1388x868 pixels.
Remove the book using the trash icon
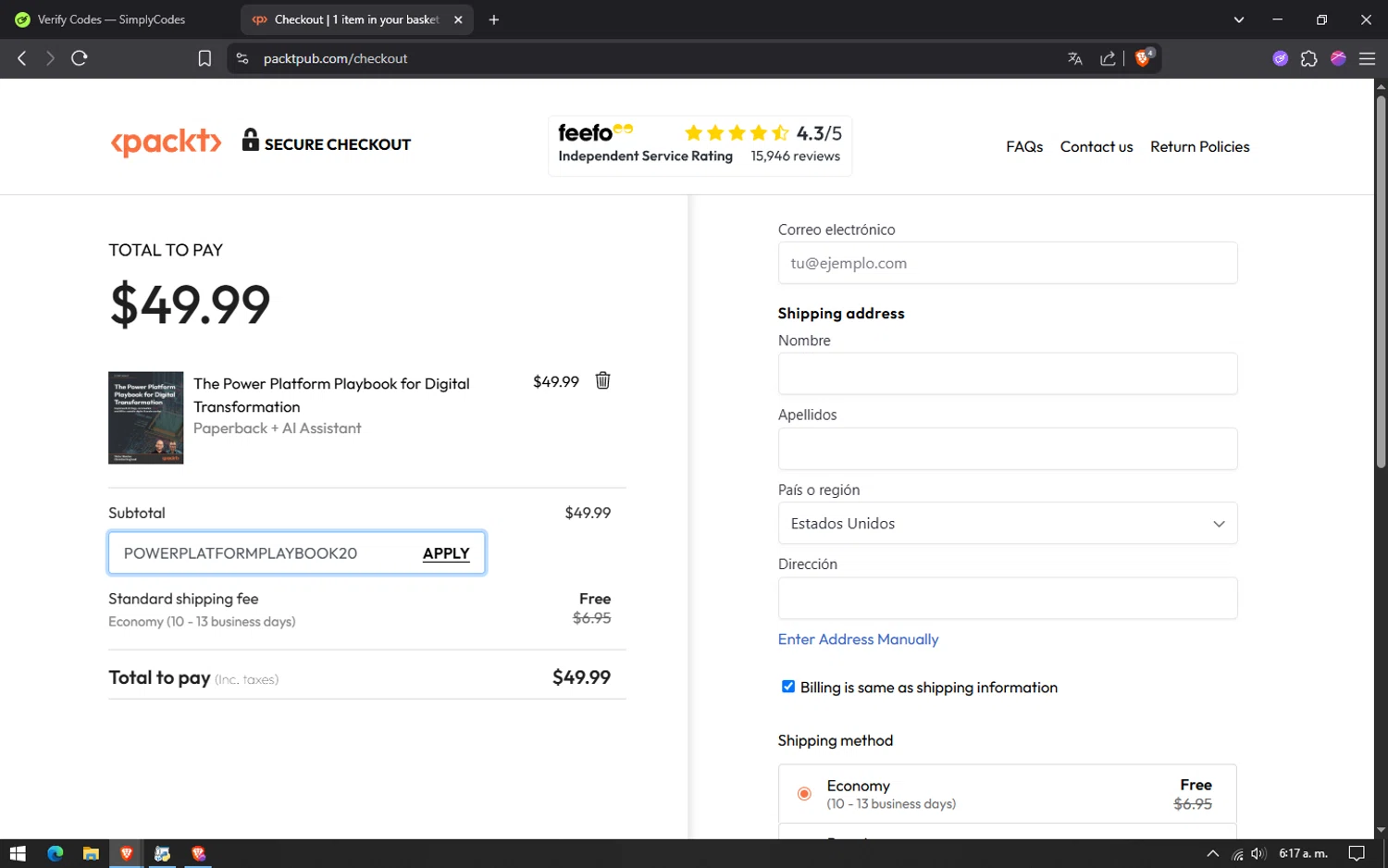602,380
